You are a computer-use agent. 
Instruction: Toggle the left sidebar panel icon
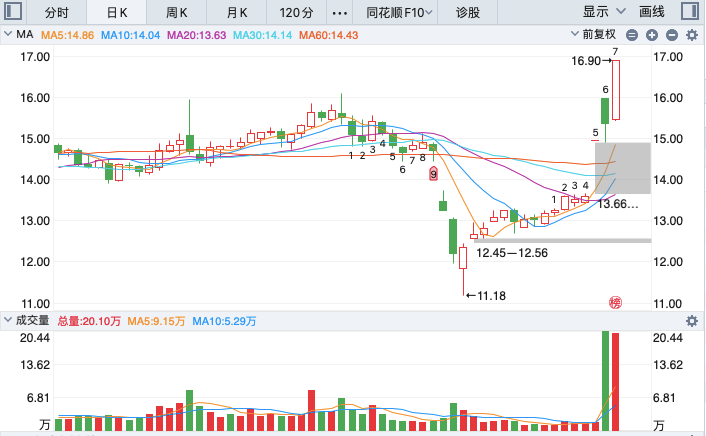click(x=13, y=11)
